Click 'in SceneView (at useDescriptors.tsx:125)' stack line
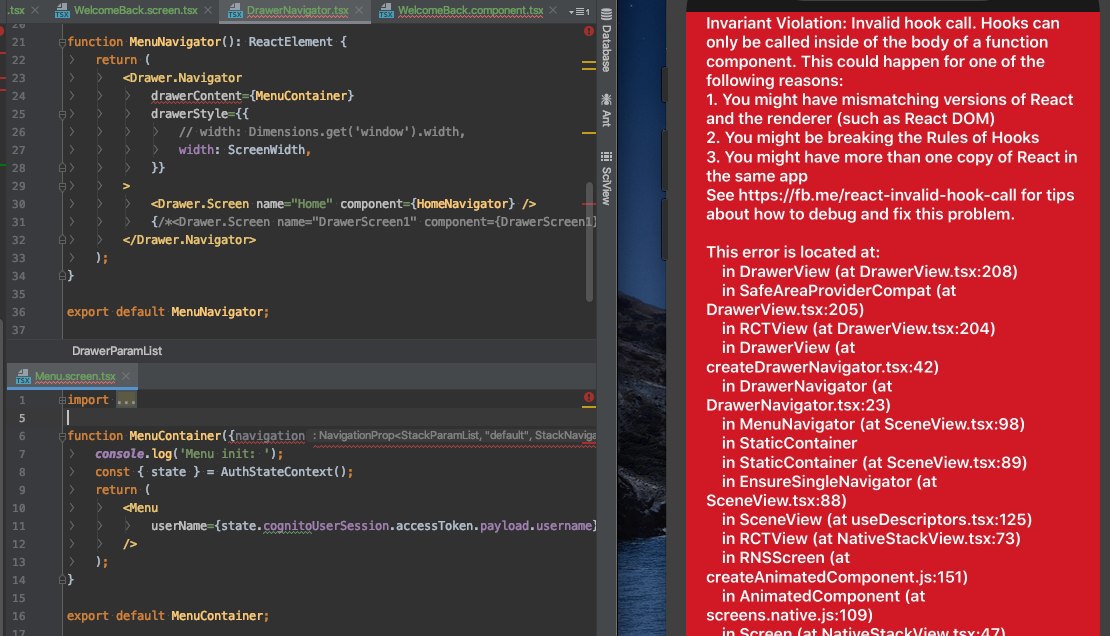 (x=876, y=520)
